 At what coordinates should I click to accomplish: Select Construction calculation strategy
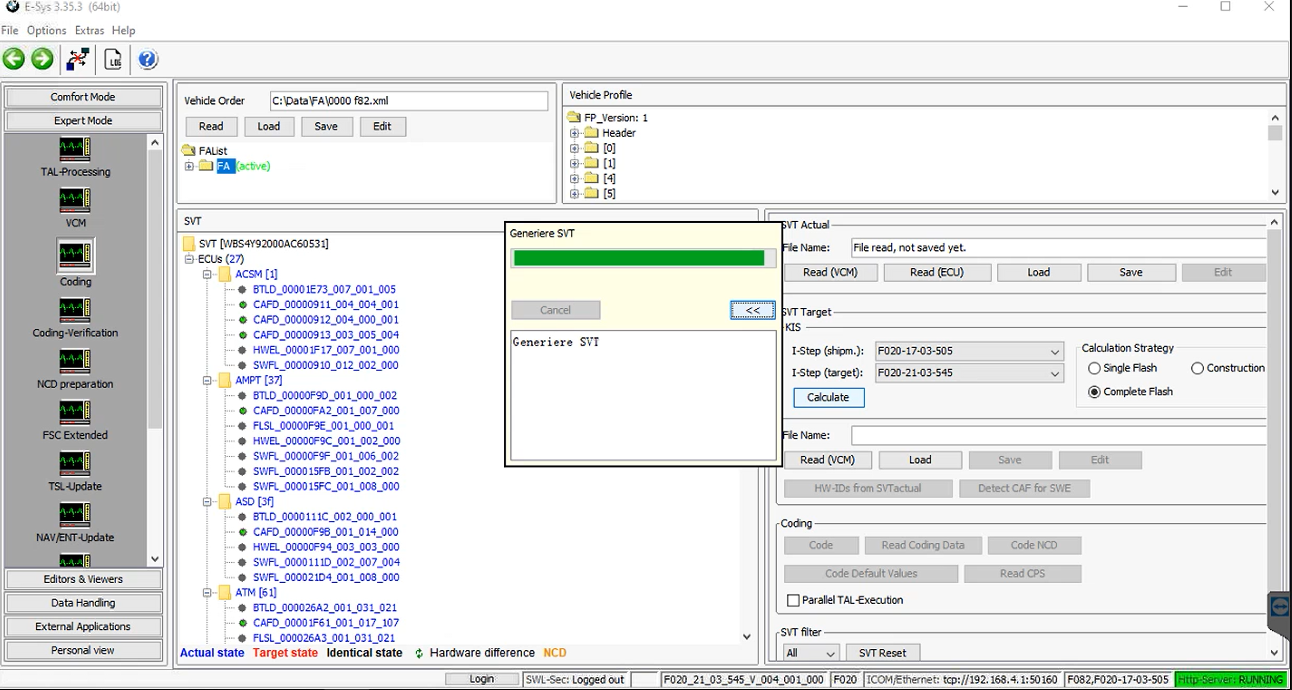pyautogui.click(x=1198, y=368)
